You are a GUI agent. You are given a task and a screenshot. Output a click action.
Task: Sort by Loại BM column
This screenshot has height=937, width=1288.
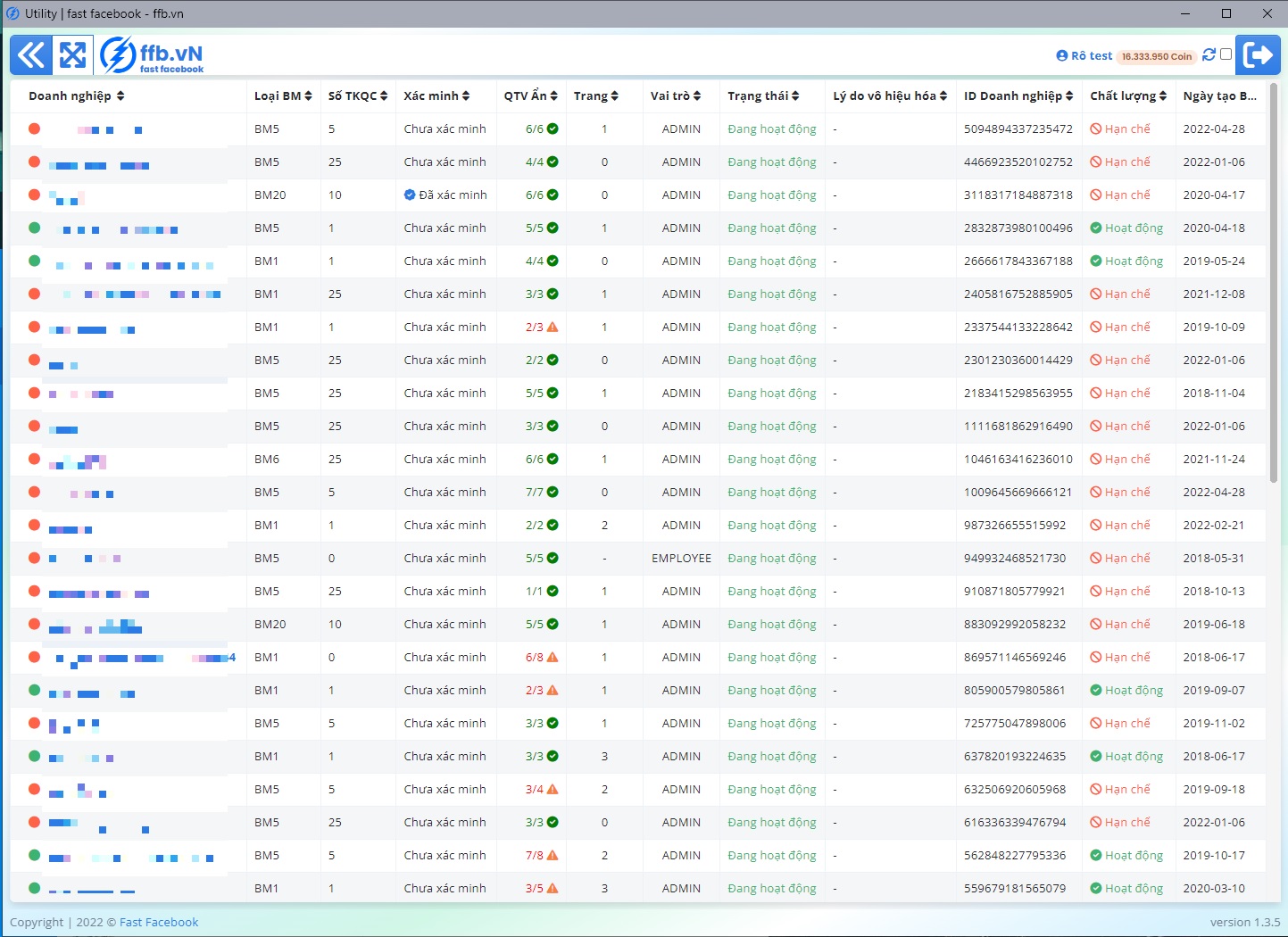[x=283, y=95]
